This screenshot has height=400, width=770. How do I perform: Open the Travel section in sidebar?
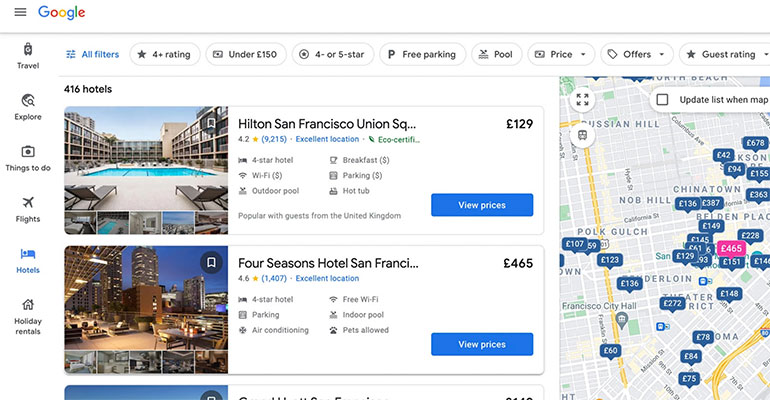(28, 55)
